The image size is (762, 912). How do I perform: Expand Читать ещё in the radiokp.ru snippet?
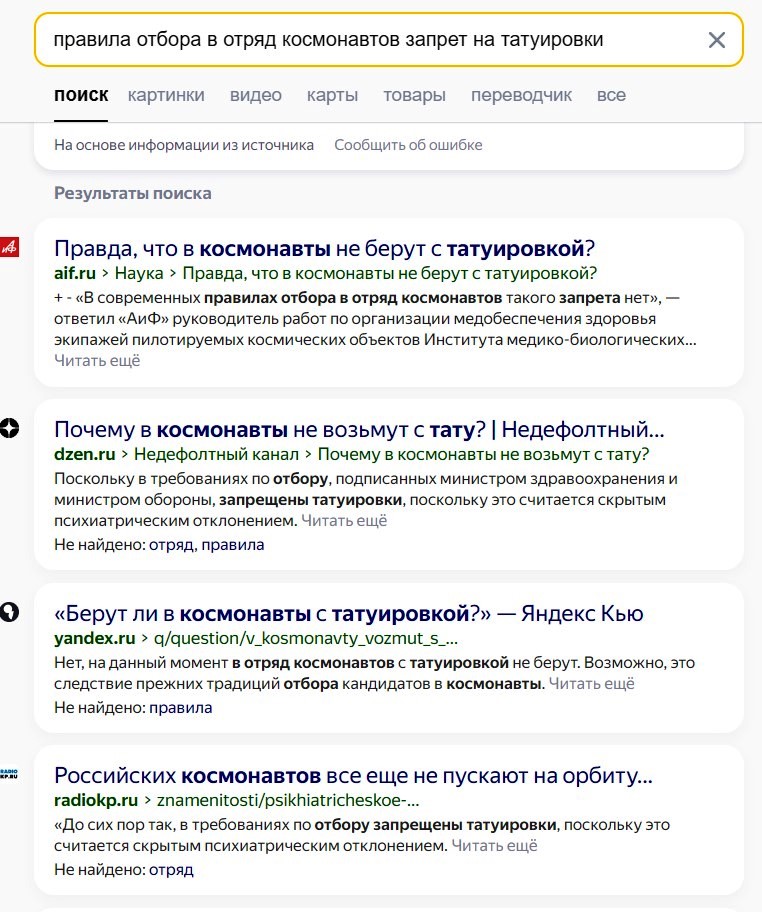pyautogui.click(x=494, y=846)
